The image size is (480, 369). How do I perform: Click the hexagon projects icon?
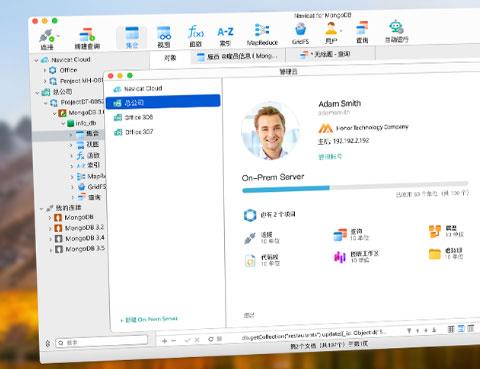(250, 215)
